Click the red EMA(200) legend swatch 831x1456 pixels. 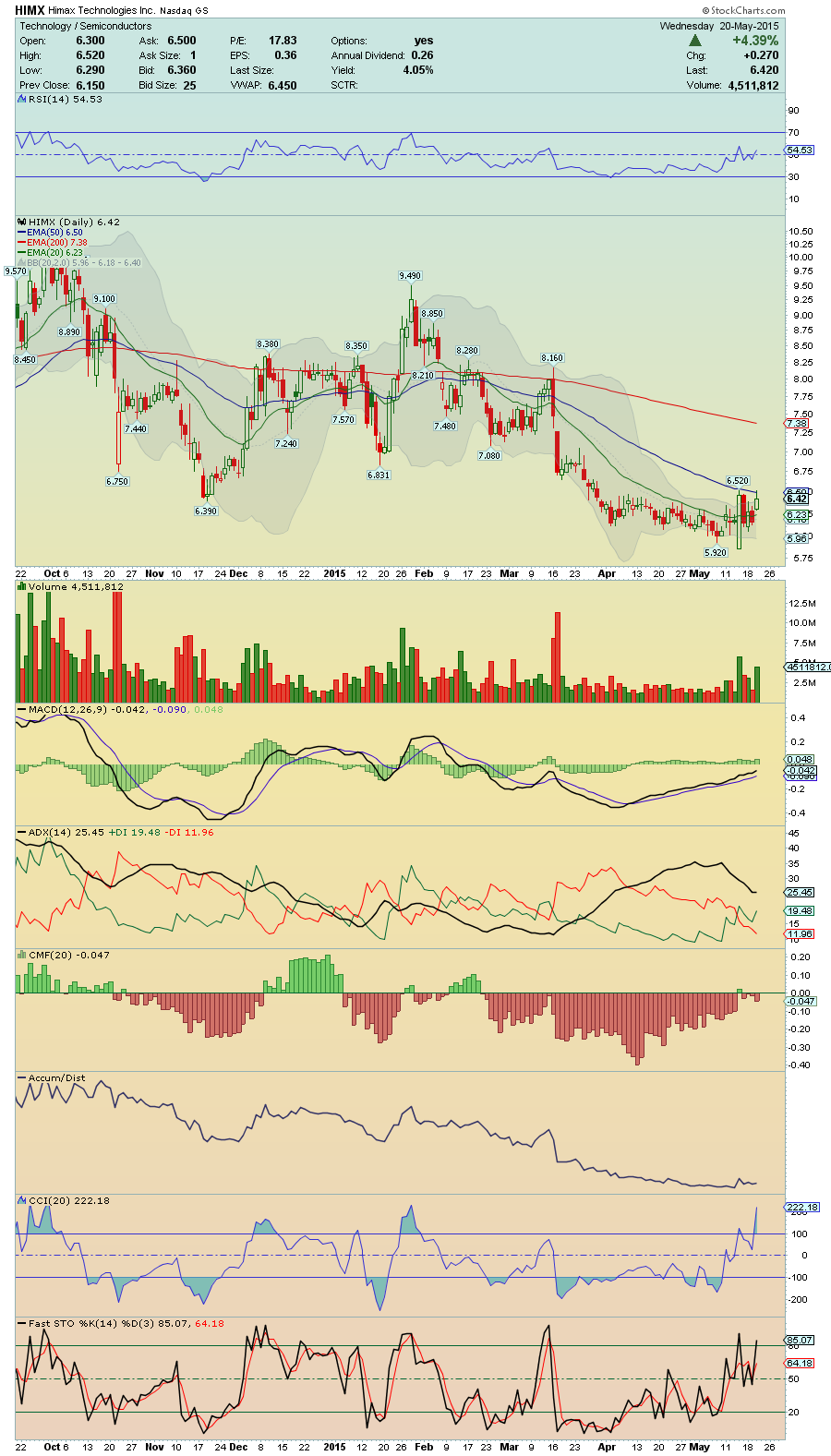22,243
